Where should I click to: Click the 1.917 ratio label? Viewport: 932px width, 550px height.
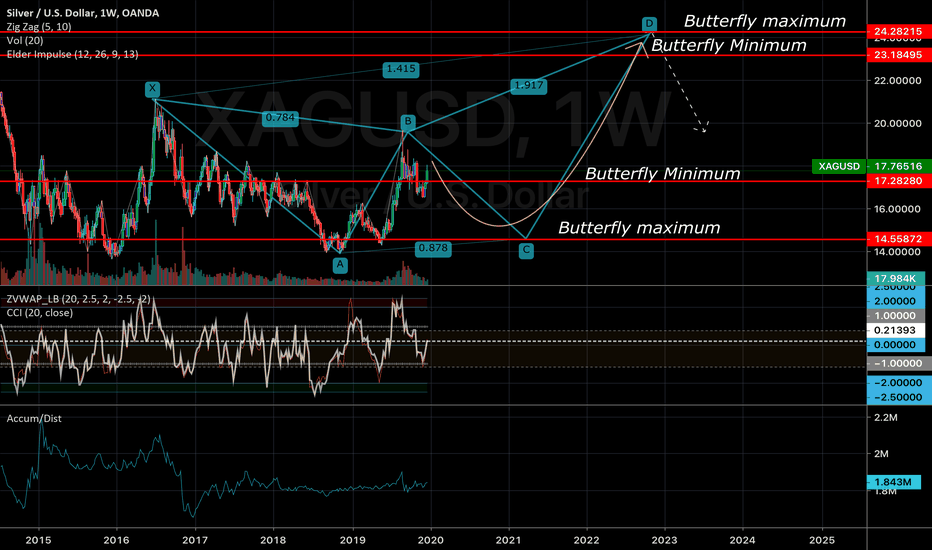click(528, 86)
